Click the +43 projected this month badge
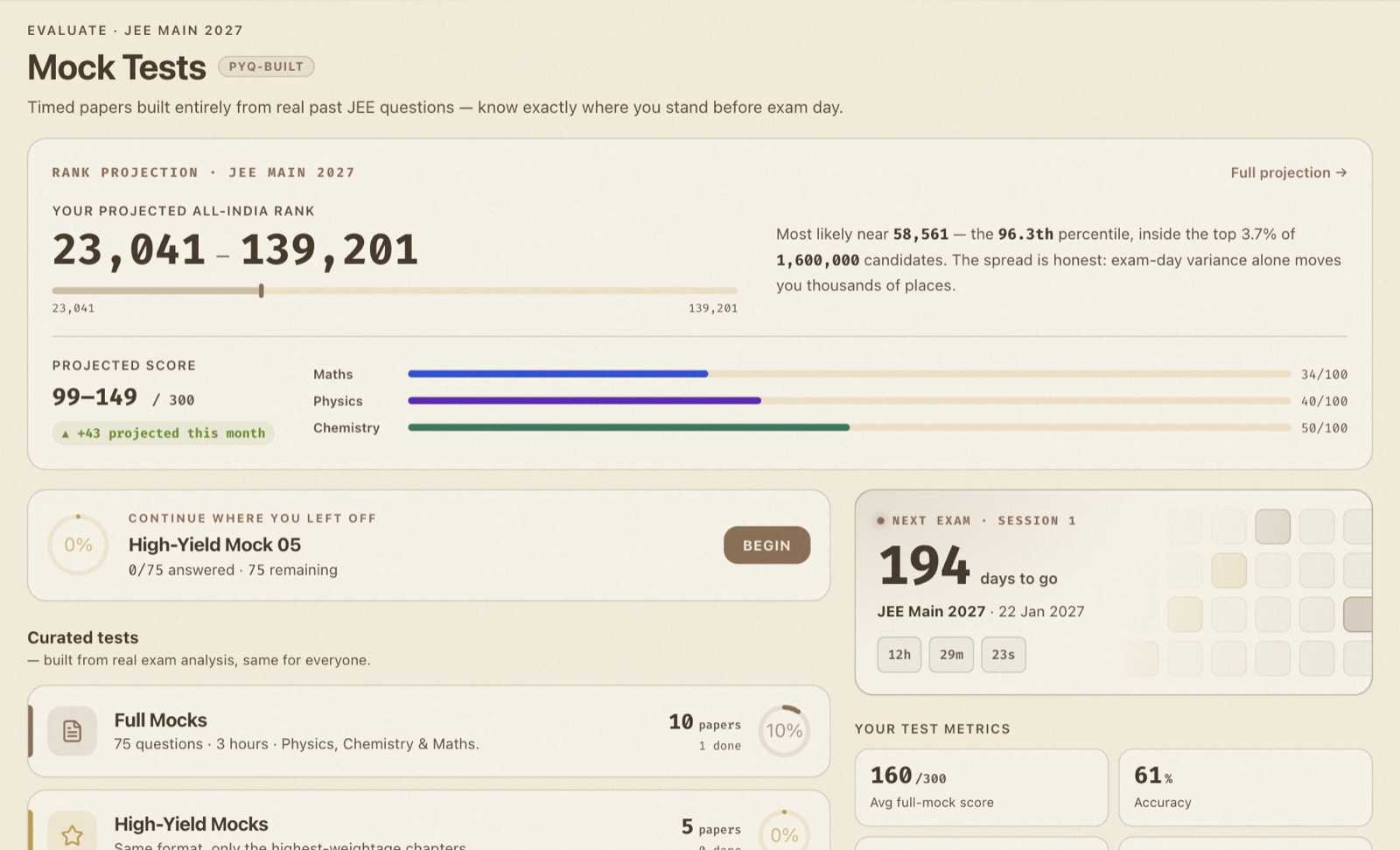This screenshot has height=850, width=1400. (164, 433)
